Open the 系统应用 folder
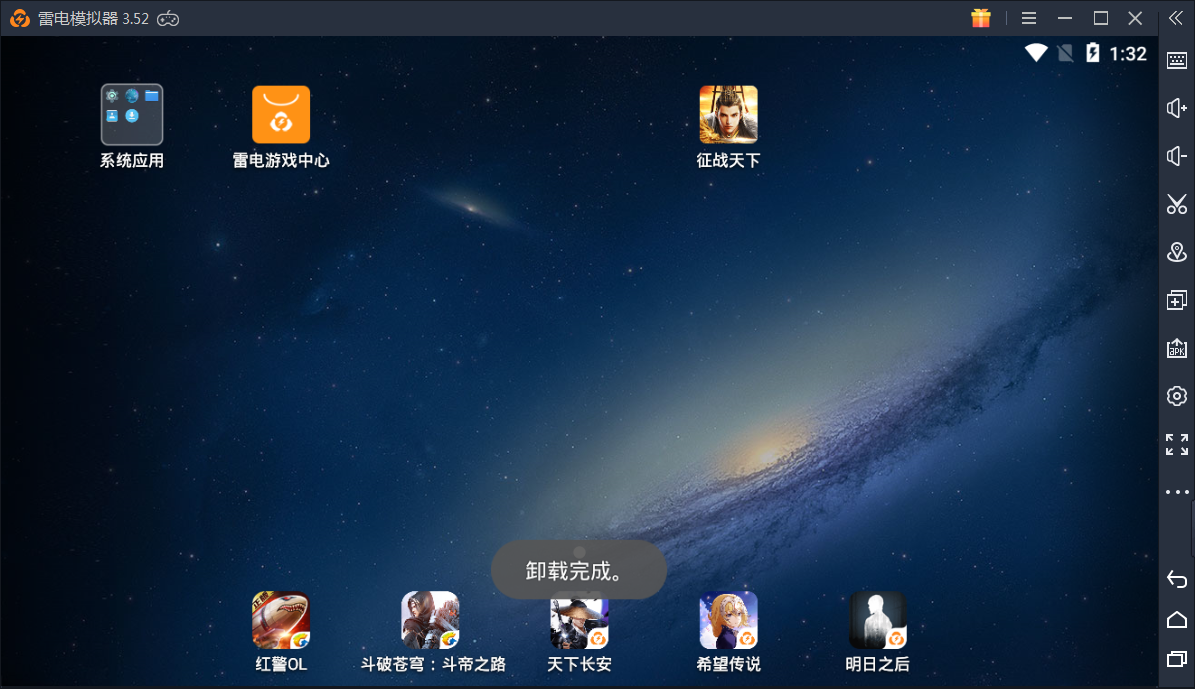Viewport: 1195px width, 689px height. [132, 114]
